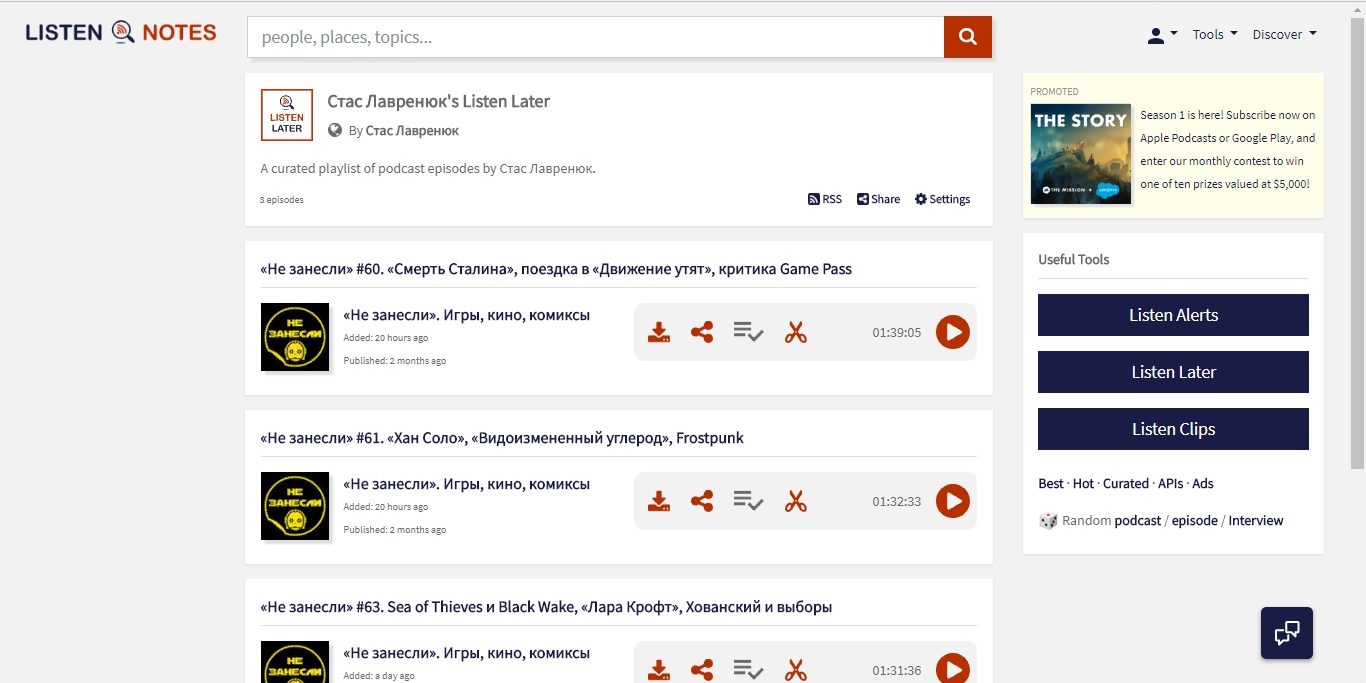The height and width of the screenshot is (683, 1366).
Task: Play episode #63
Action: pos(953,669)
